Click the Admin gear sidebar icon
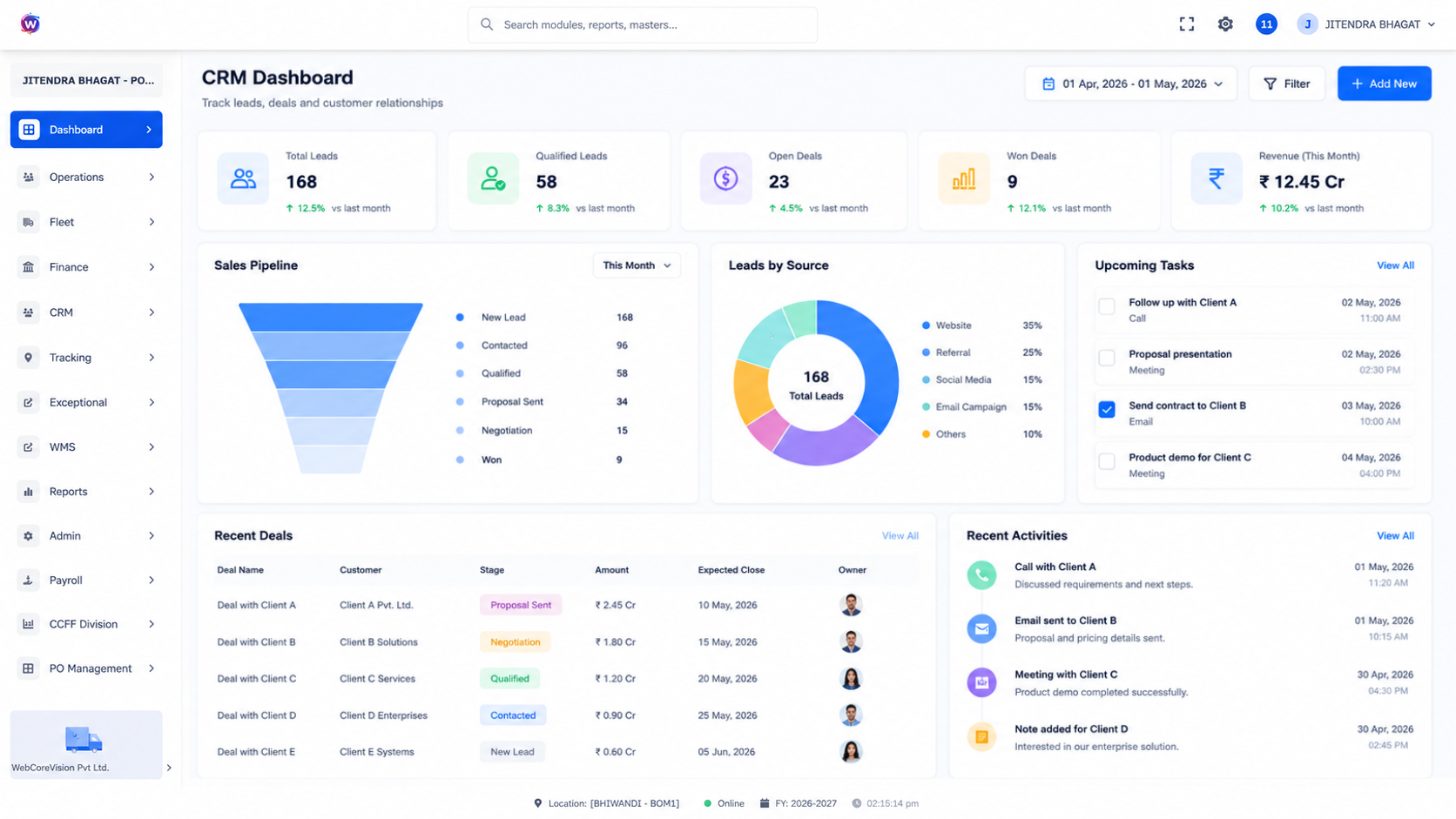This screenshot has height=819, width=1456. [29, 536]
